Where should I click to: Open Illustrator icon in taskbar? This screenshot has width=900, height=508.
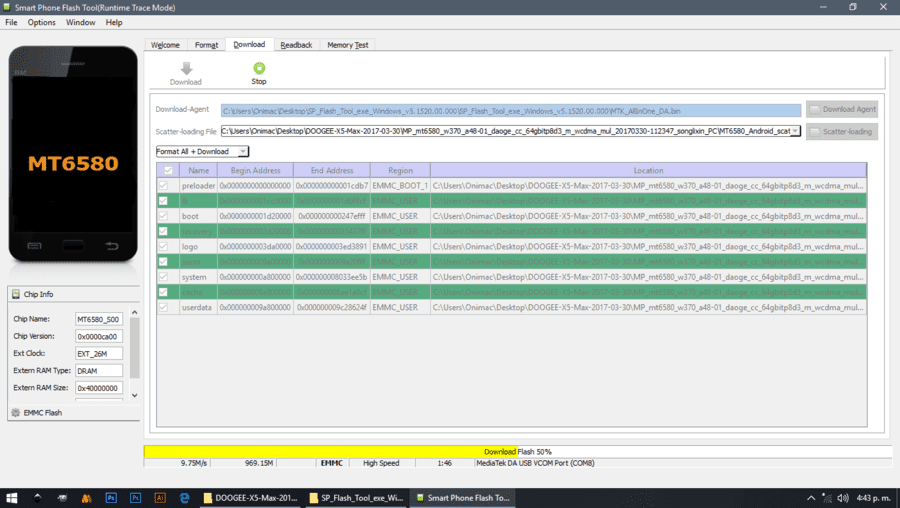pos(160,498)
